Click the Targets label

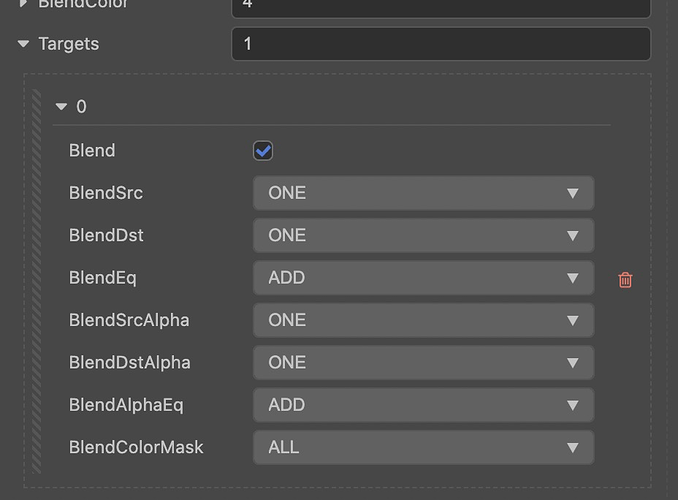click(x=68, y=44)
